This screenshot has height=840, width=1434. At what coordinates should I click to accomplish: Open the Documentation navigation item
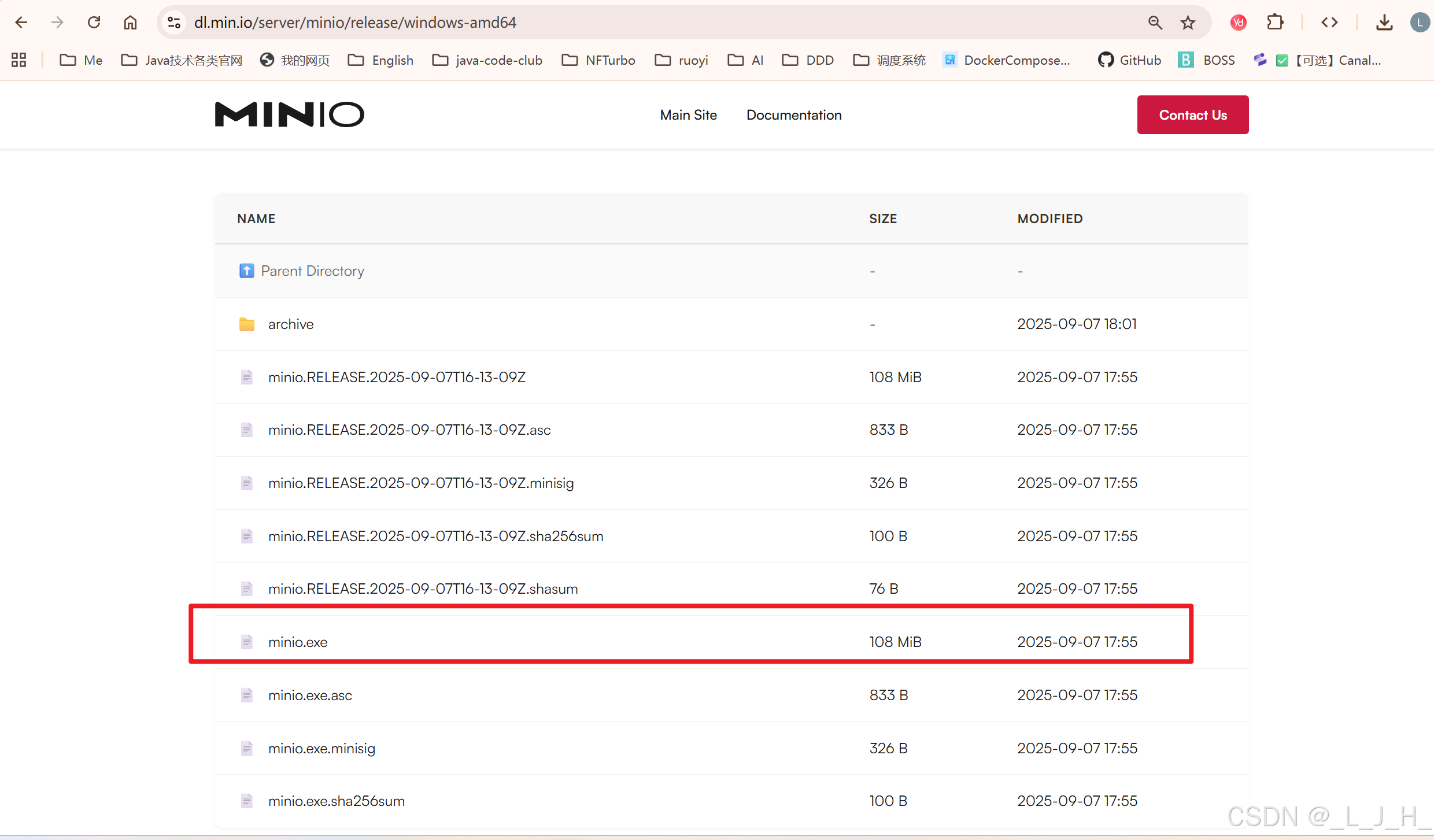793,115
